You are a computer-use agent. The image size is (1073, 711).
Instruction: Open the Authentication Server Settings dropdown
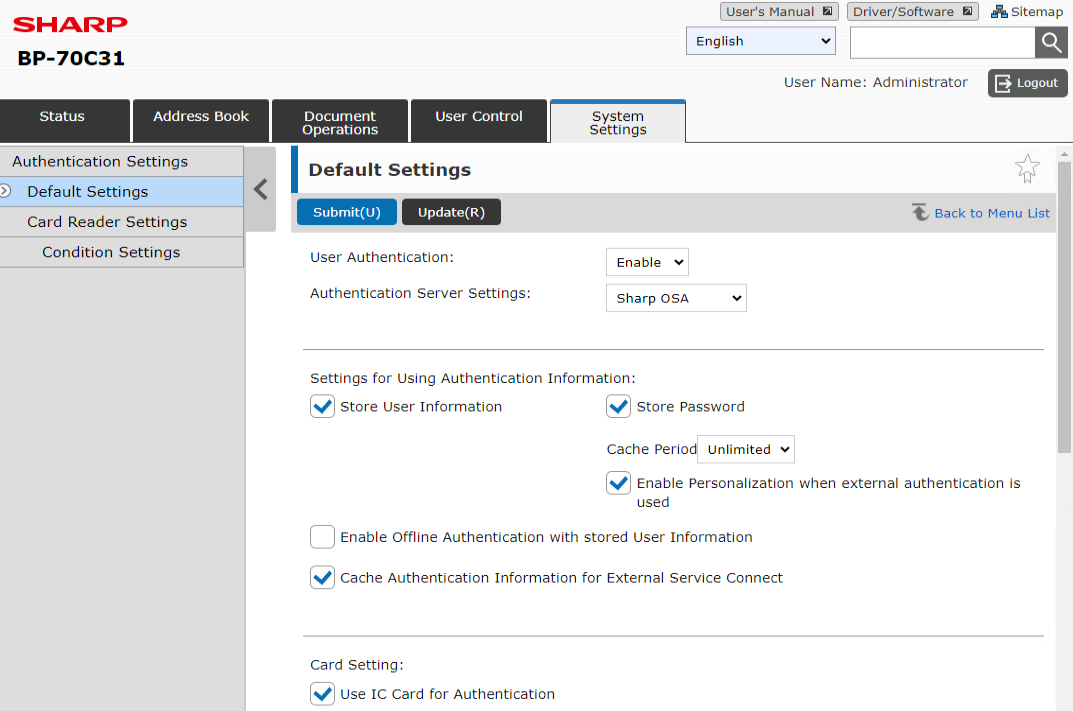click(x=675, y=297)
